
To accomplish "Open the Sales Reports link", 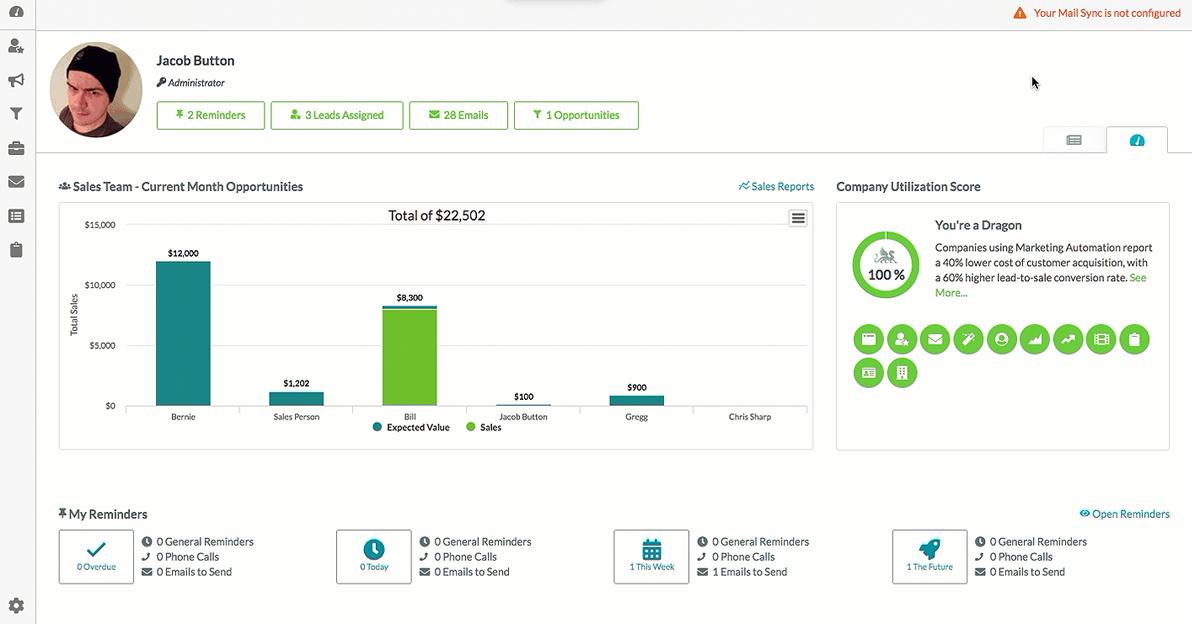I will (x=776, y=186).
